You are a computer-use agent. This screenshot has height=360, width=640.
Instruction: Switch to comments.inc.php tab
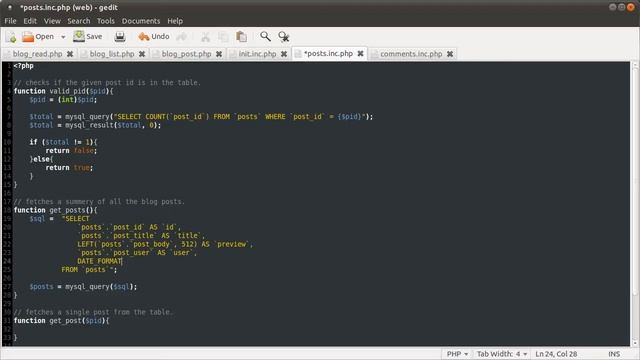(411, 54)
